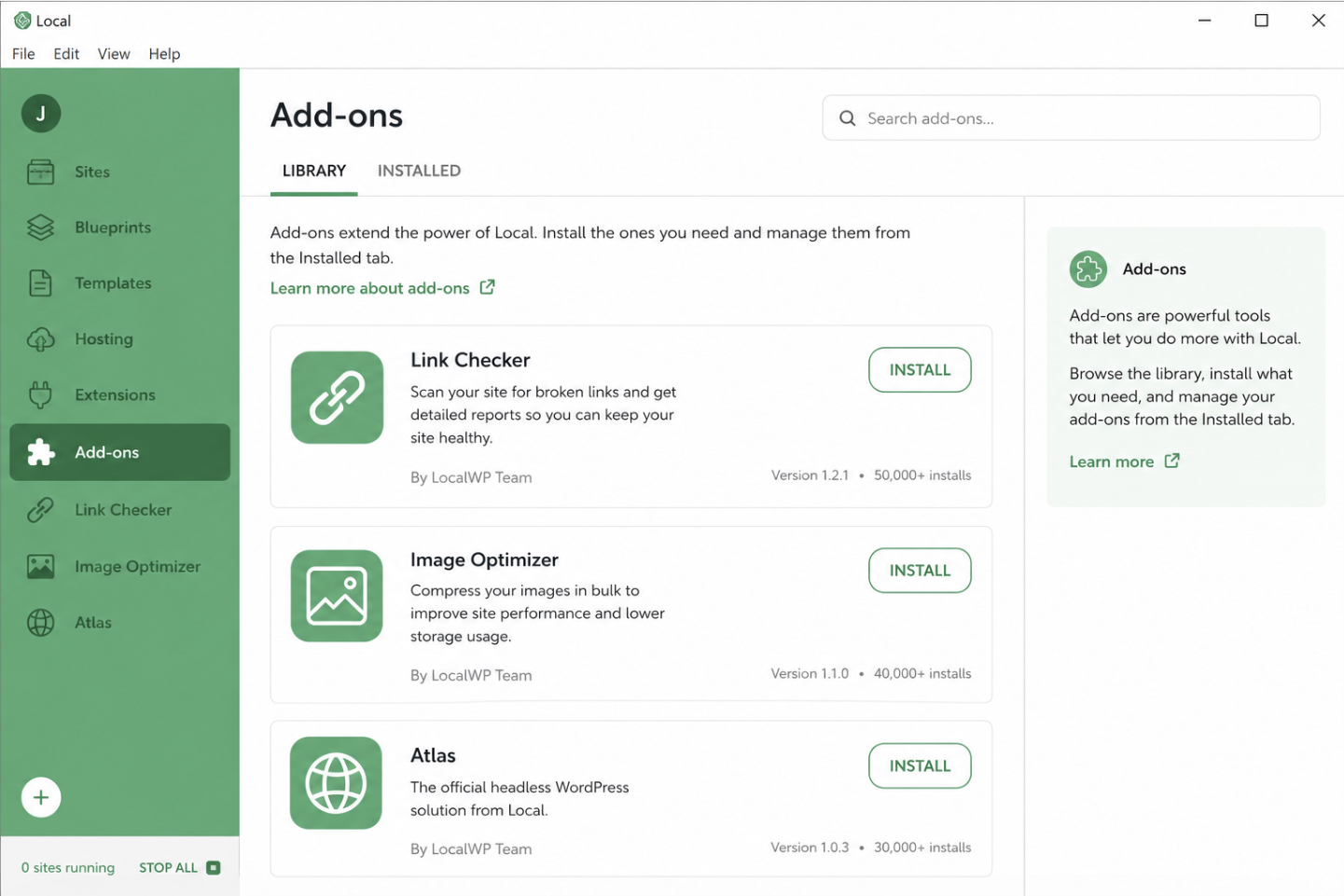Click 50,000+ installs text
The height and width of the screenshot is (896, 1344).
point(922,476)
